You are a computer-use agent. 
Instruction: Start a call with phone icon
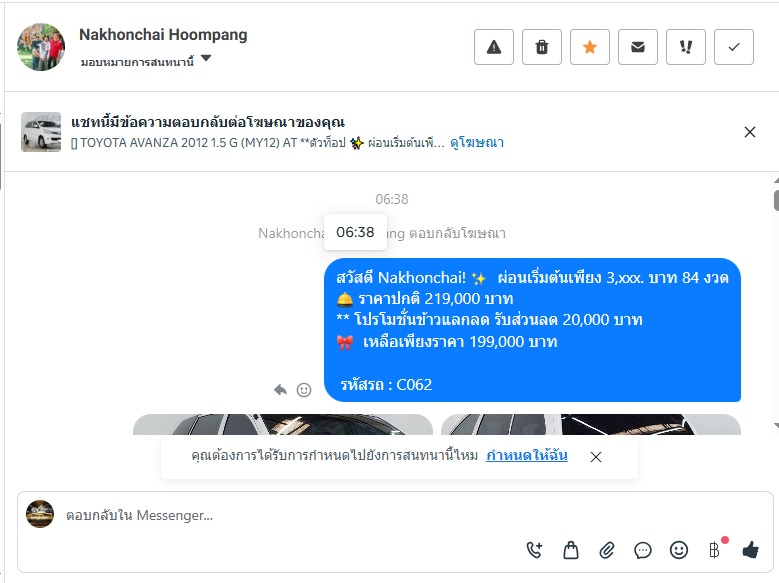[x=534, y=550]
